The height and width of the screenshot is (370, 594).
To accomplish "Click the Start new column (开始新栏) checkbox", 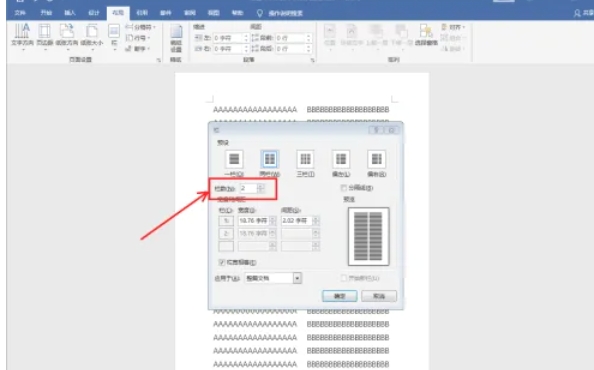I will click(x=344, y=278).
